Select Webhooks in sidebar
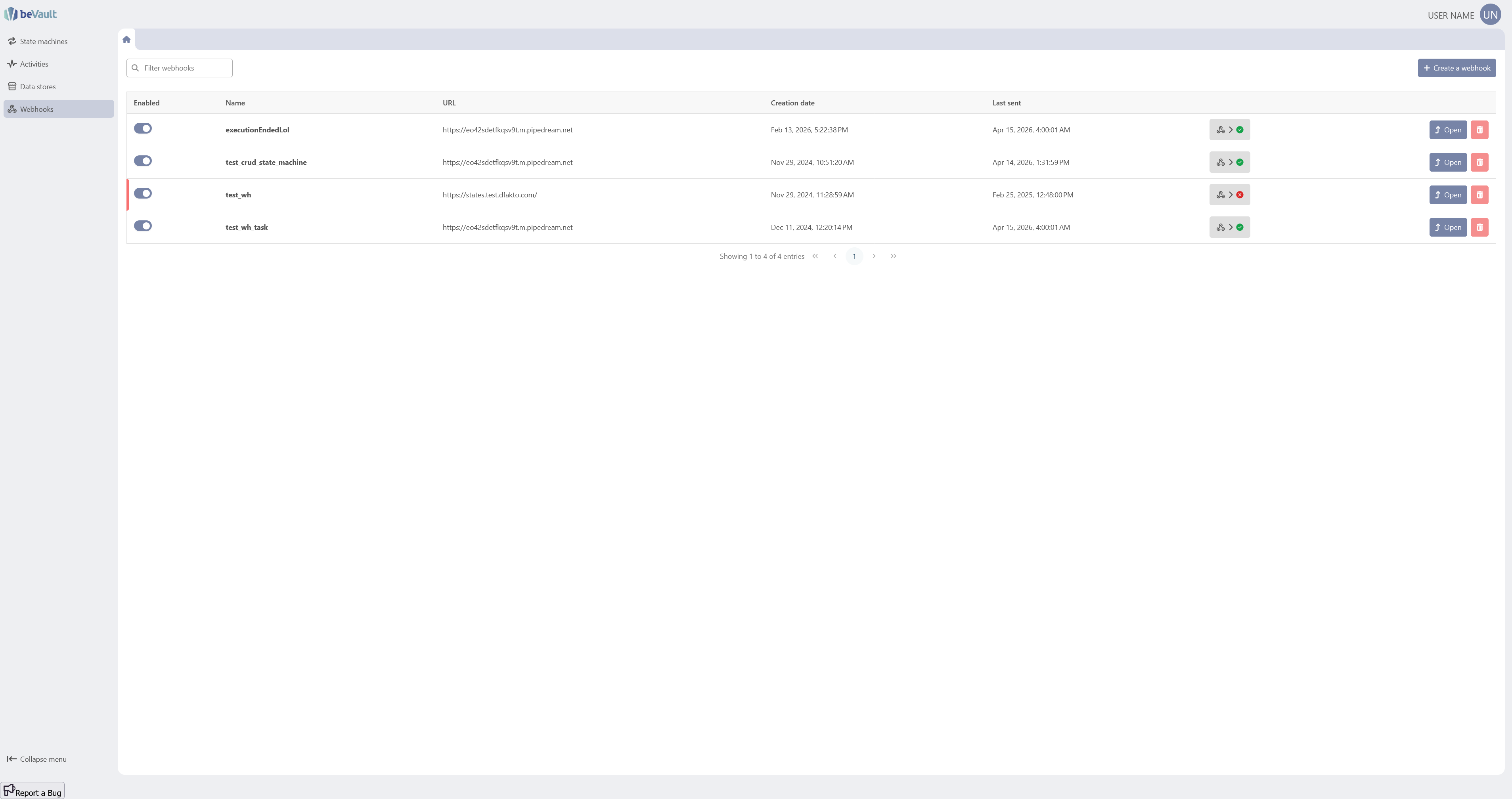This screenshot has height=799, width=1512. tap(59, 109)
